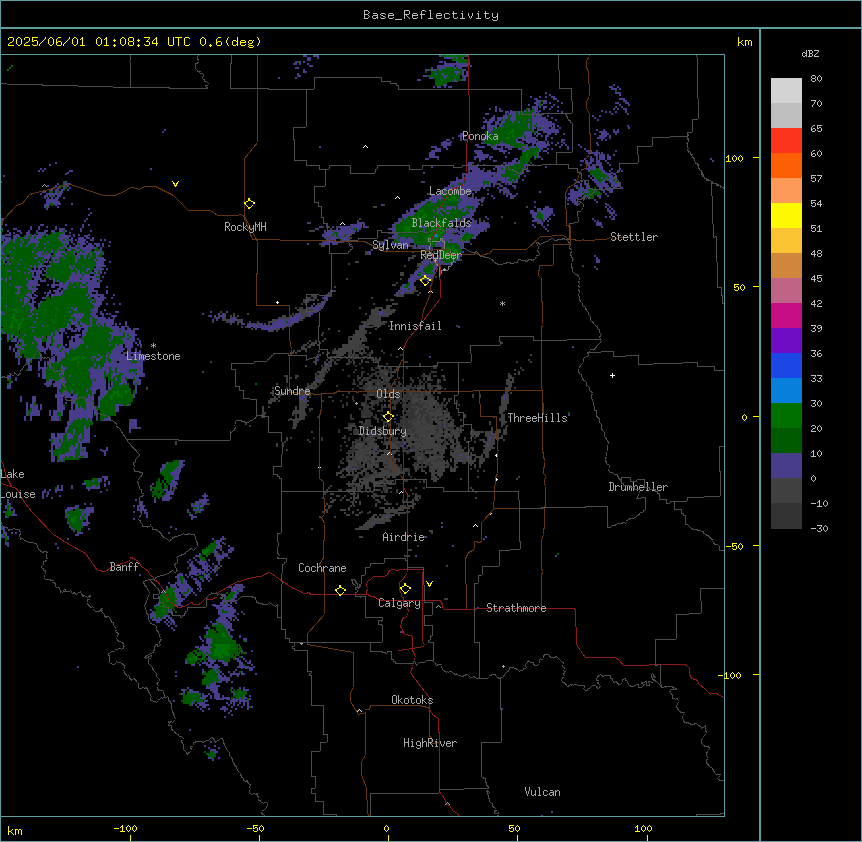862x842 pixels.
Task: Click the light gray 70-80 dBZ swatch
Action: click(x=786, y=91)
